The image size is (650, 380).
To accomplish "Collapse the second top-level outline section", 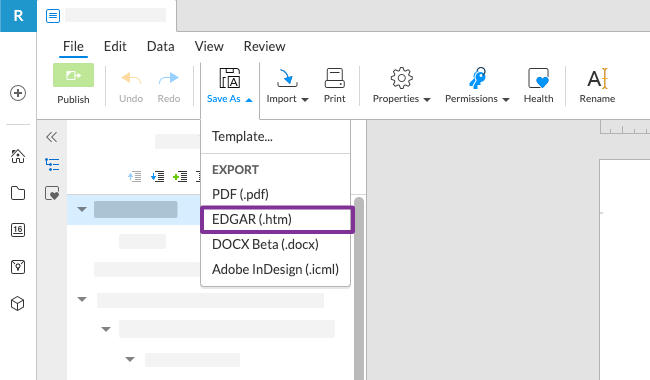I will (82, 299).
